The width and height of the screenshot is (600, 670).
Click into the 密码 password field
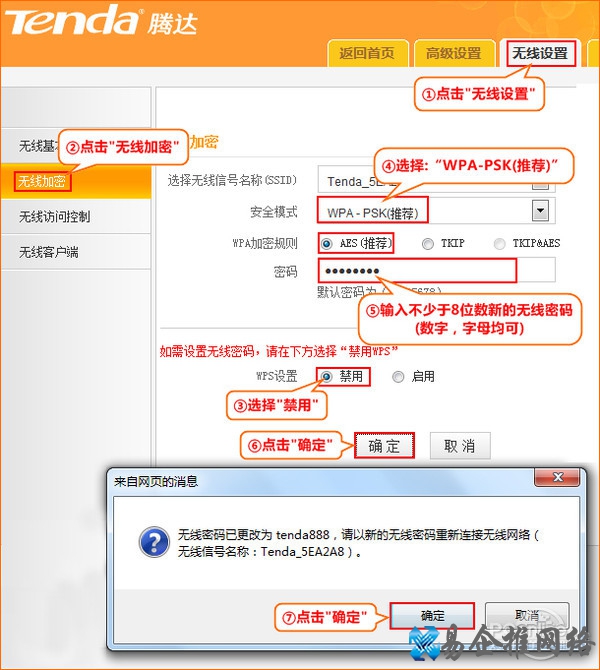436,270
